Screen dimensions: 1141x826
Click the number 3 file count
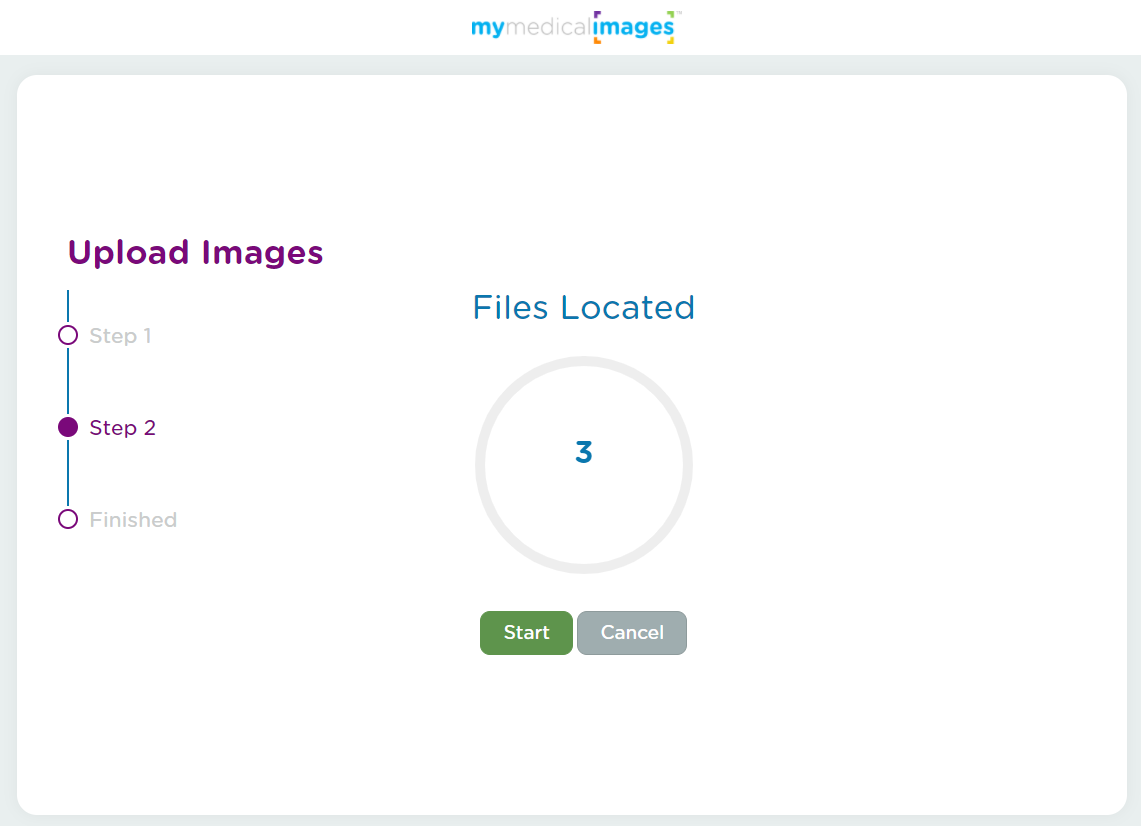tap(584, 453)
